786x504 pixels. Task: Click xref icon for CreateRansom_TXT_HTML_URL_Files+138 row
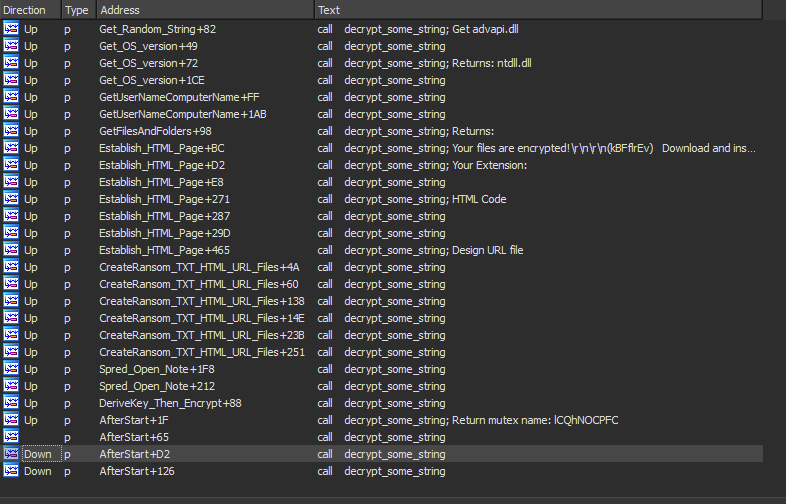point(11,301)
